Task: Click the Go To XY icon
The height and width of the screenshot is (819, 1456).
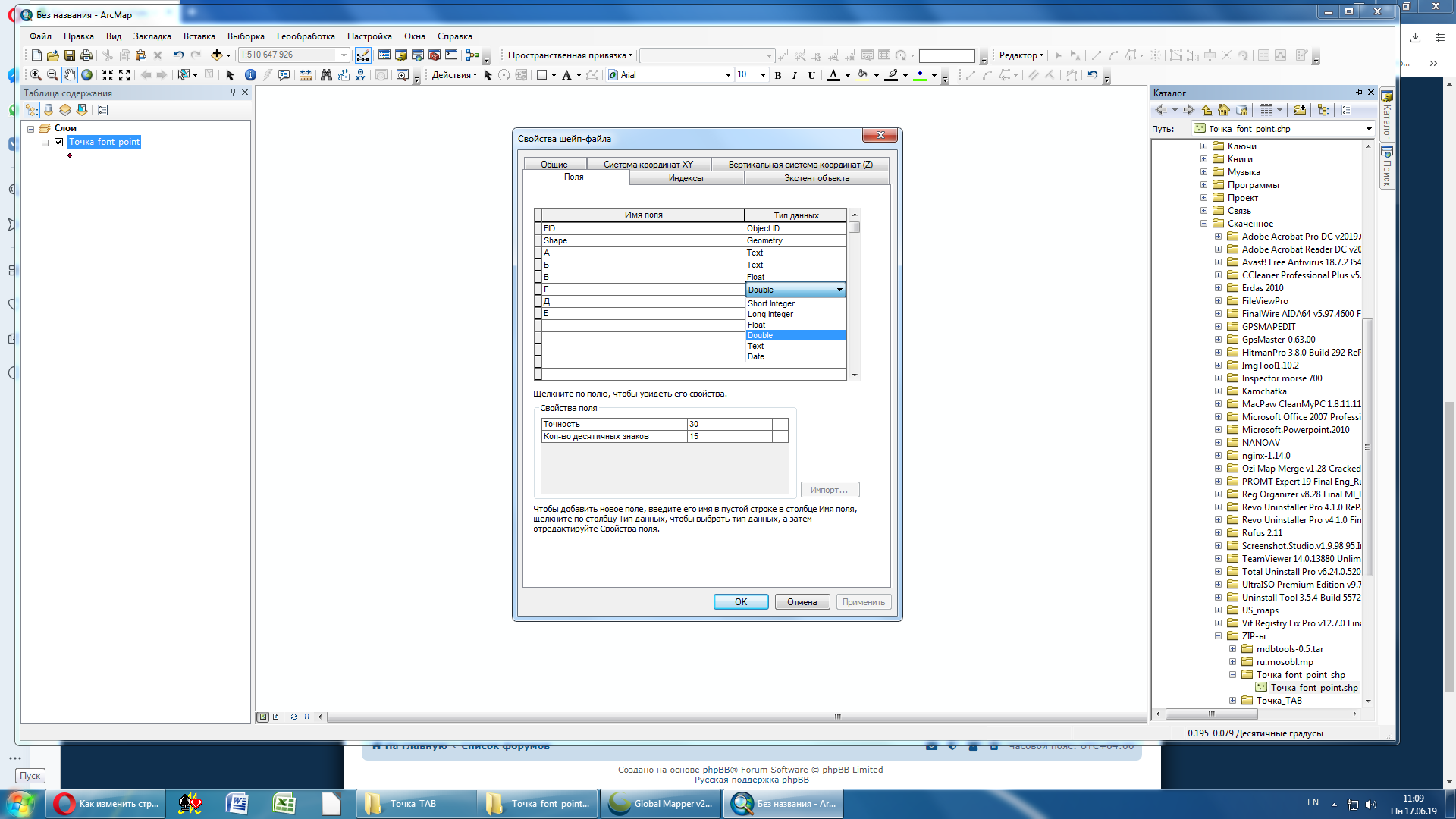Action: [x=360, y=75]
